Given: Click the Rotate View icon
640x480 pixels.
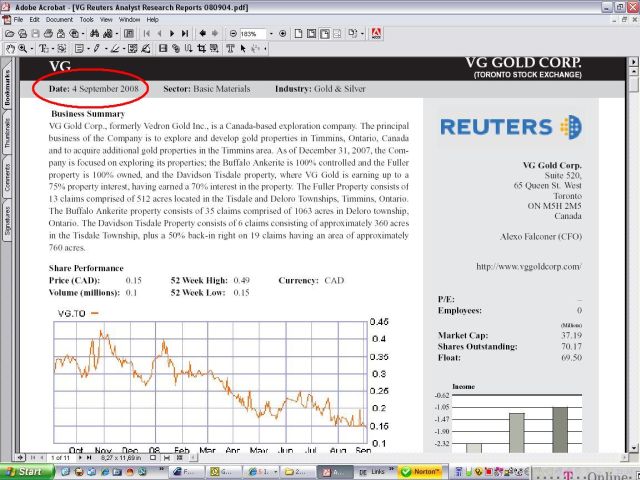Looking at the screenshot, I should click(352, 34).
